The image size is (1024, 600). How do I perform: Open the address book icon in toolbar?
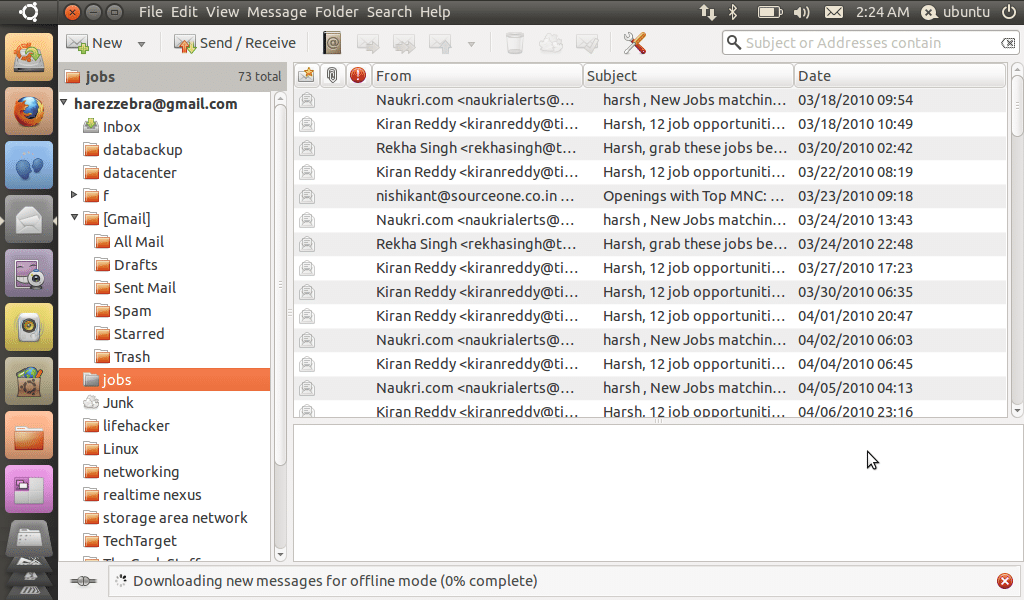point(332,43)
